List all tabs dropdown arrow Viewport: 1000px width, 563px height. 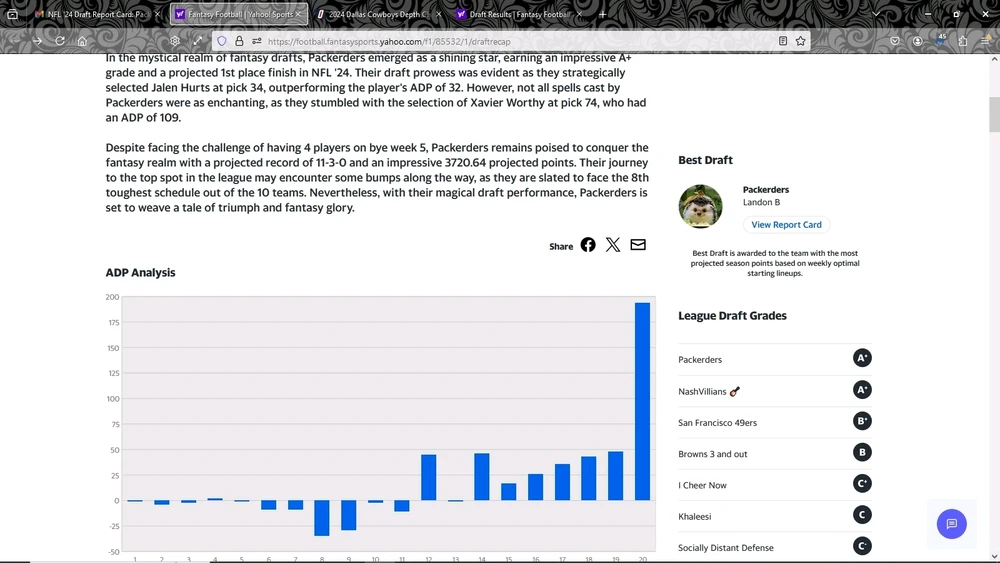876,13
